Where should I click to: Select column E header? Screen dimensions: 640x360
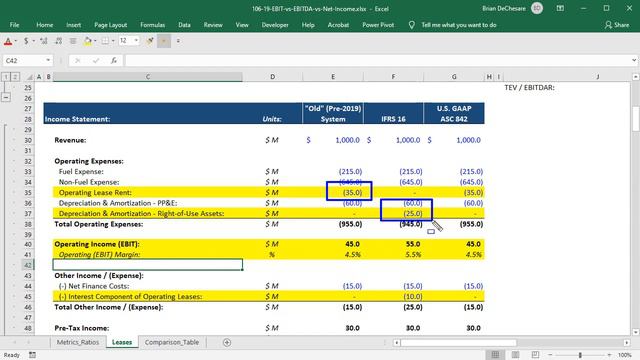point(333,77)
